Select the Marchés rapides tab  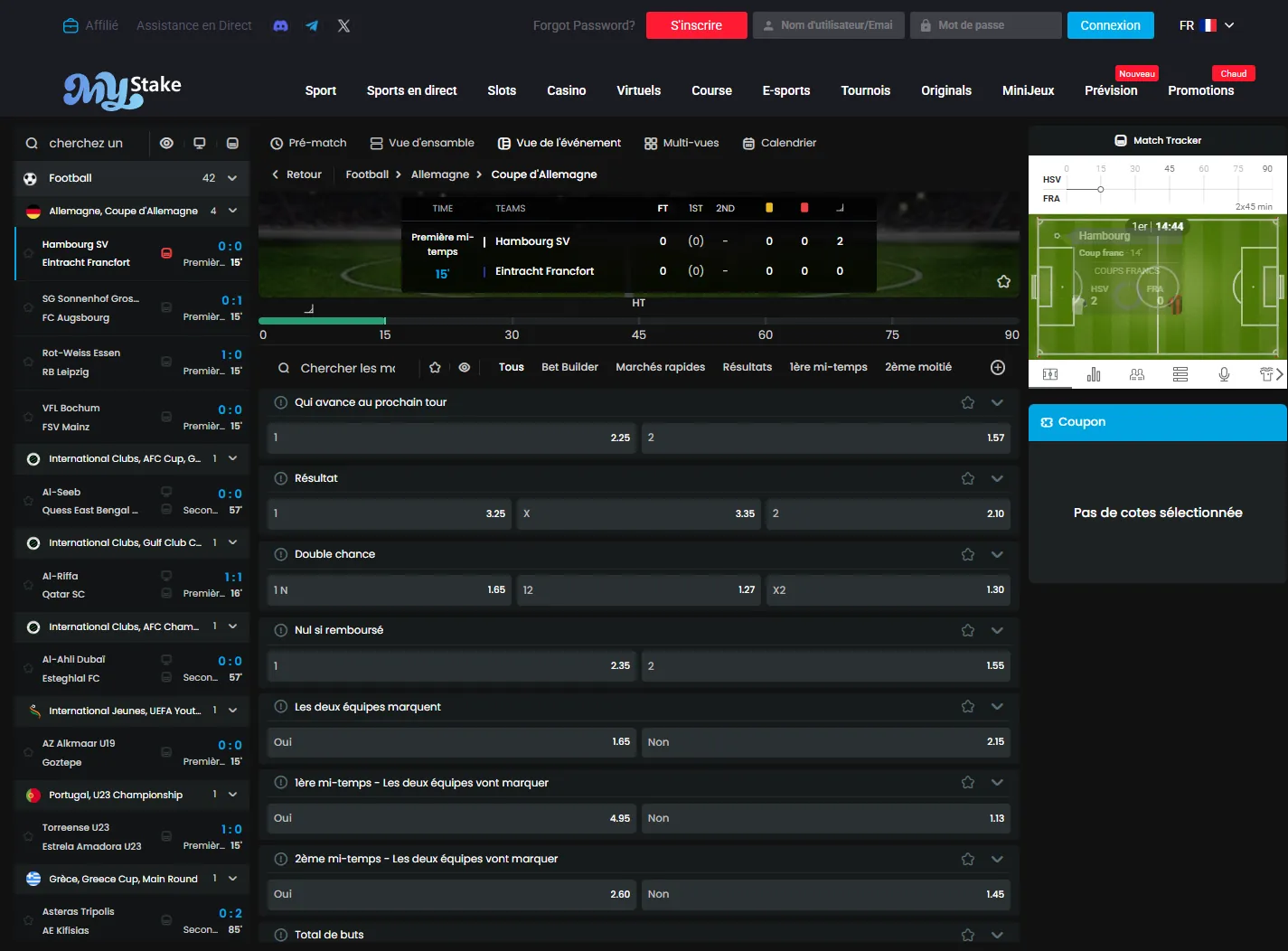(x=660, y=367)
